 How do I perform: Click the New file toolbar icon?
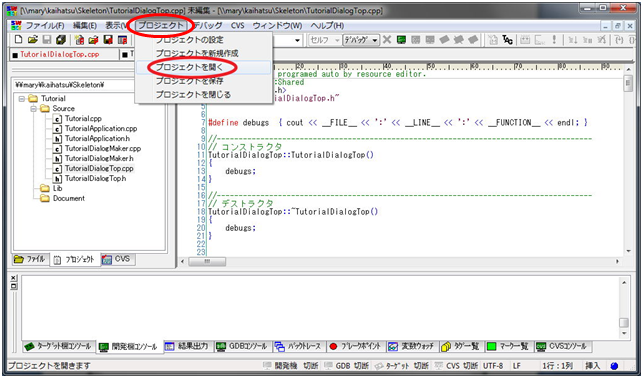pyautogui.click(x=18, y=39)
